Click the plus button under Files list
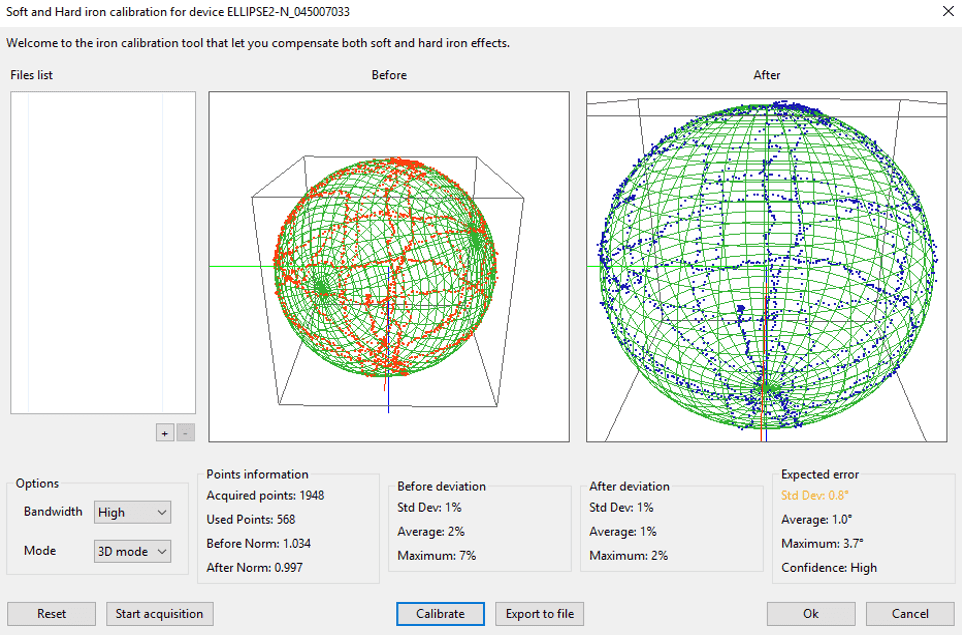 tap(165, 433)
